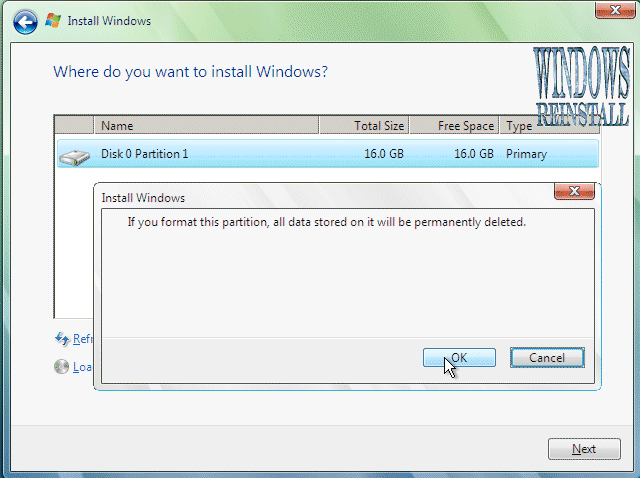Screen dimensions: 640x478
Task: Cancel the format partition warning
Action: [x=546, y=357]
